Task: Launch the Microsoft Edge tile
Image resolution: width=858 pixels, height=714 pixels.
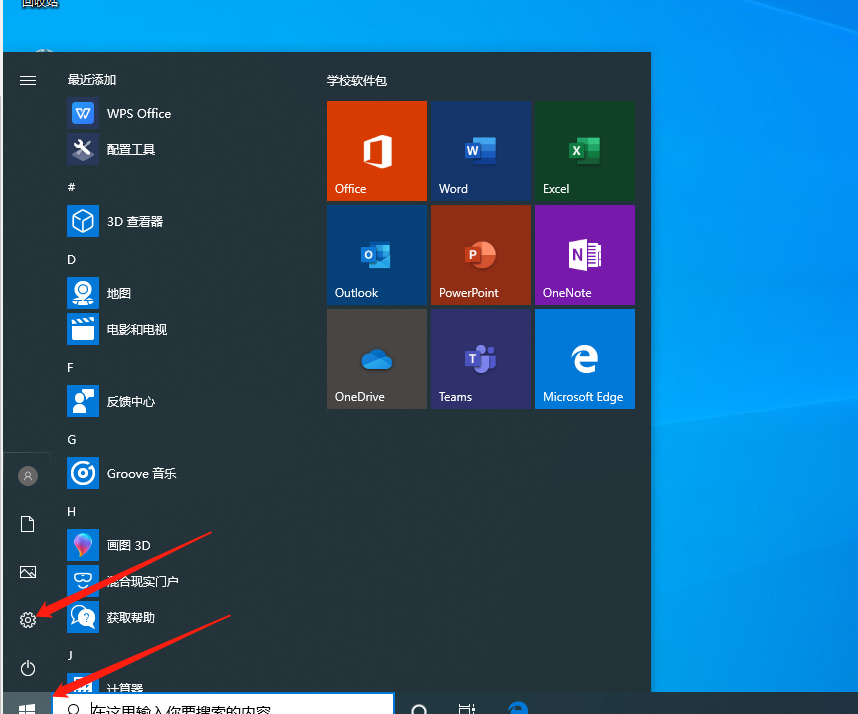Action: point(584,359)
